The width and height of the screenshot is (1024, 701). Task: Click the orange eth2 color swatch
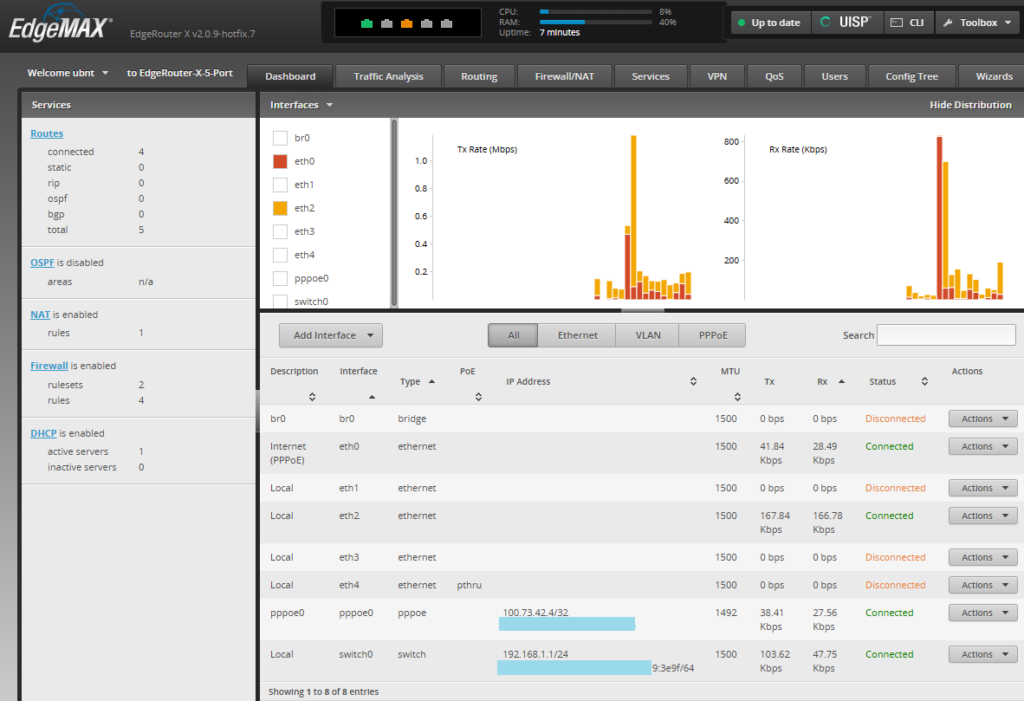pos(280,208)
